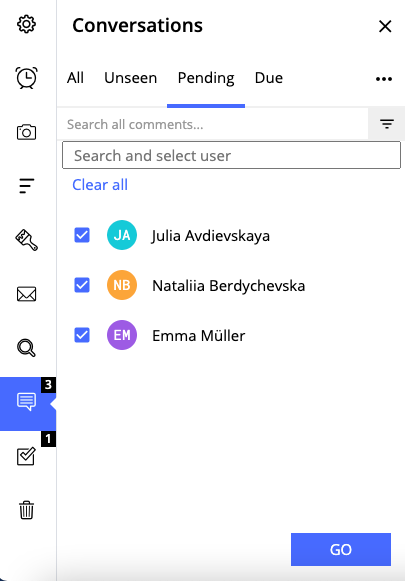Select the camera snapshot icon
Image resolution: width=405 pixels, height=581 pixels.
tap(26, 132)
